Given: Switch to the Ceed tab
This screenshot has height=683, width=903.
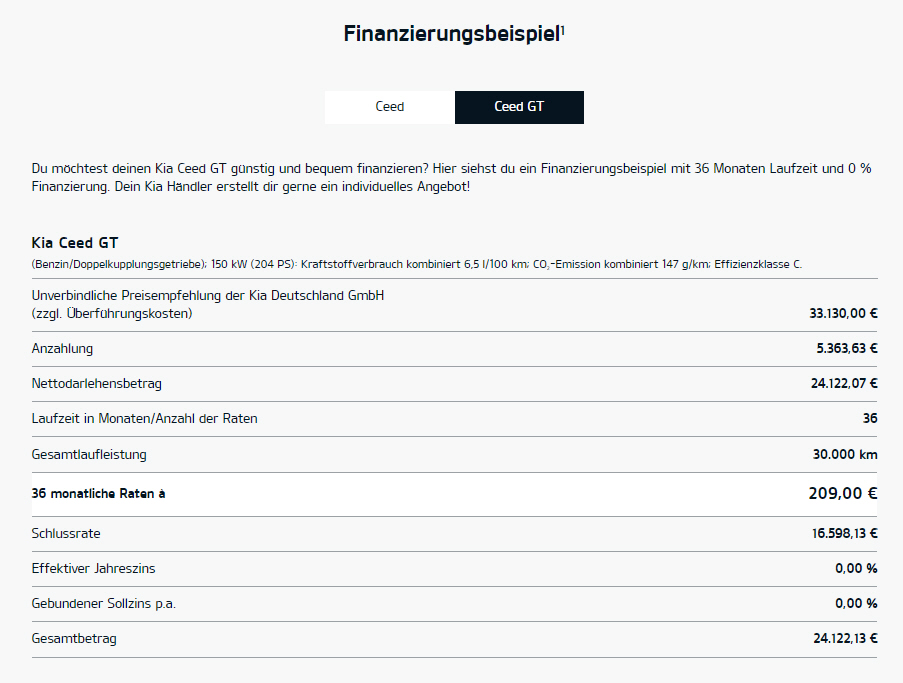Looking at the screenshot, I should tap(390, 107).
